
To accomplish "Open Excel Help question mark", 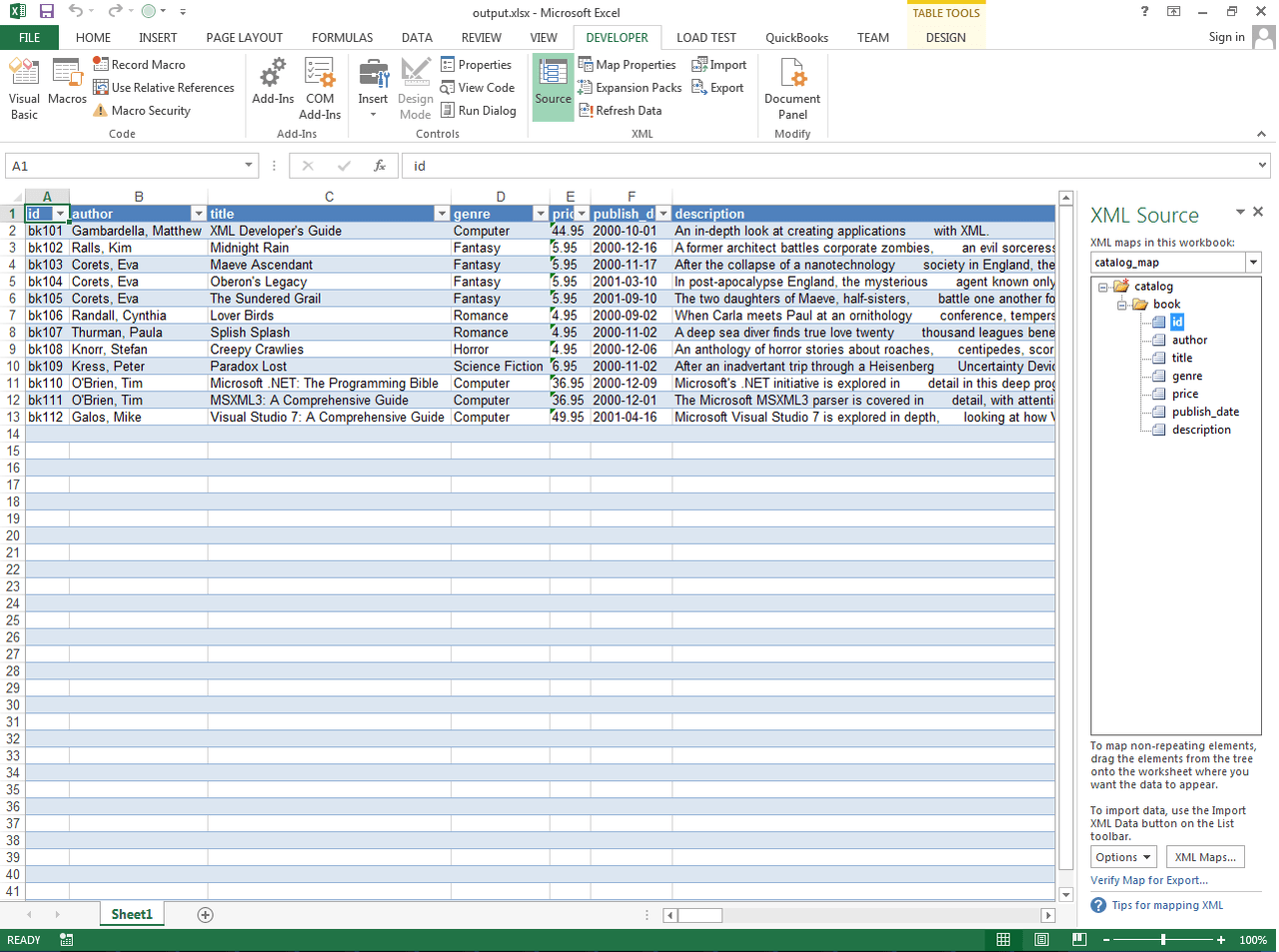I will [1145, 11].
